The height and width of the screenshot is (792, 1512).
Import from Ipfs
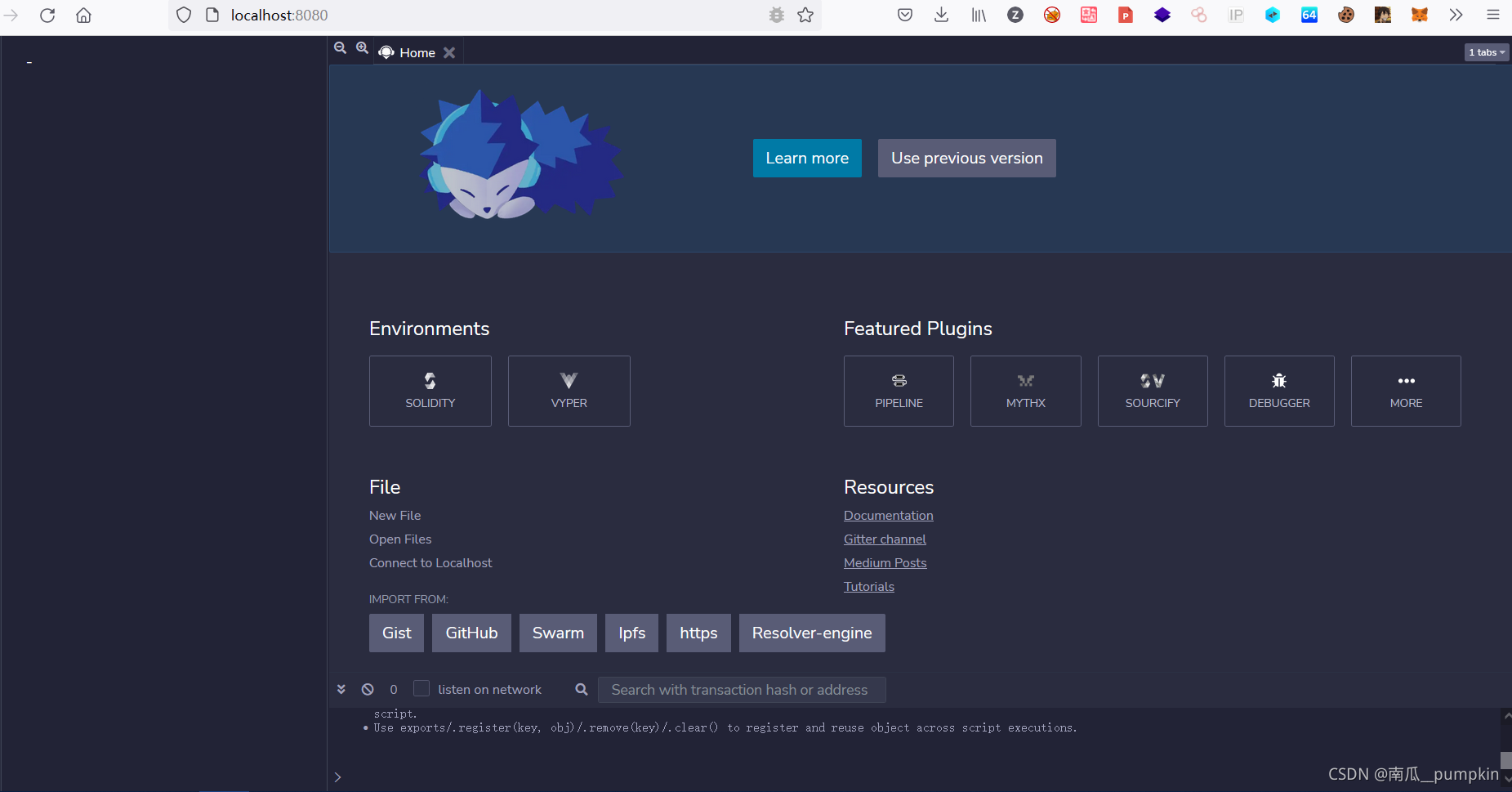coord(631,633)
